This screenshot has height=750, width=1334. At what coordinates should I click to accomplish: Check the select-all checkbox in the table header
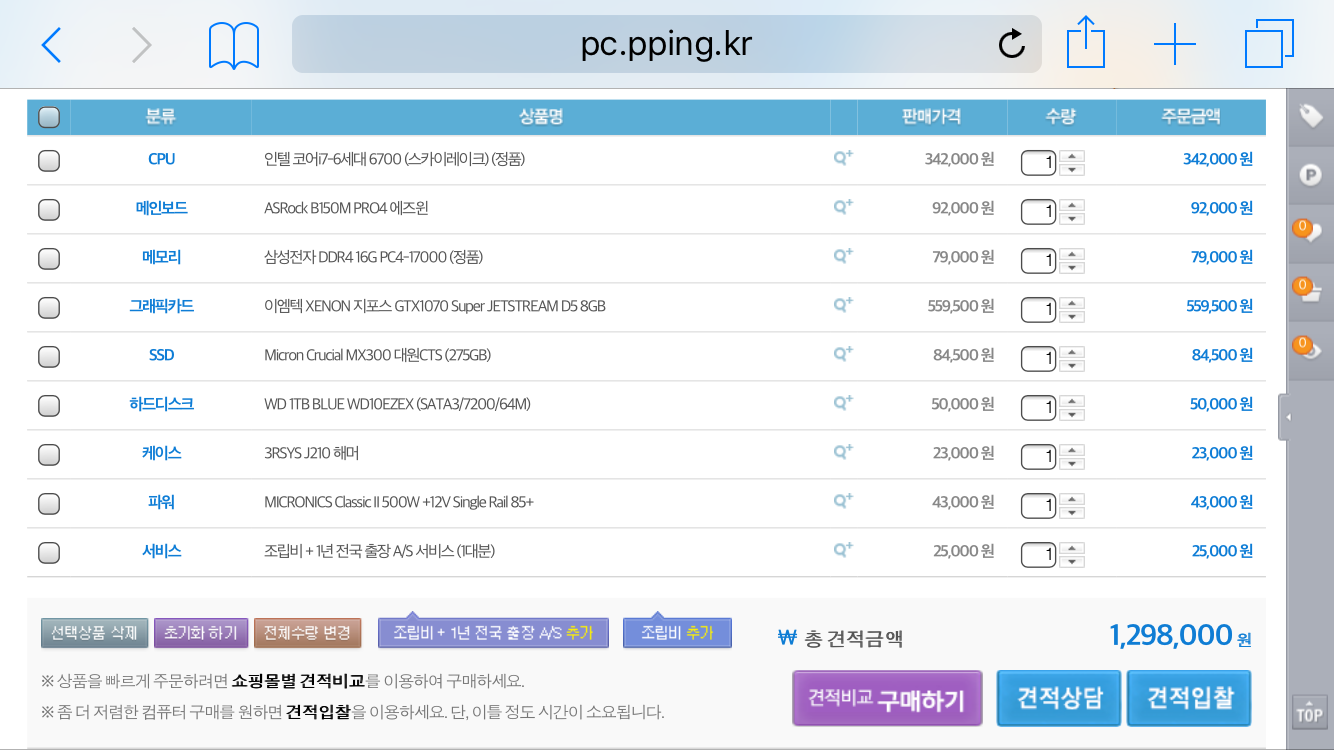tap(48, 118)
